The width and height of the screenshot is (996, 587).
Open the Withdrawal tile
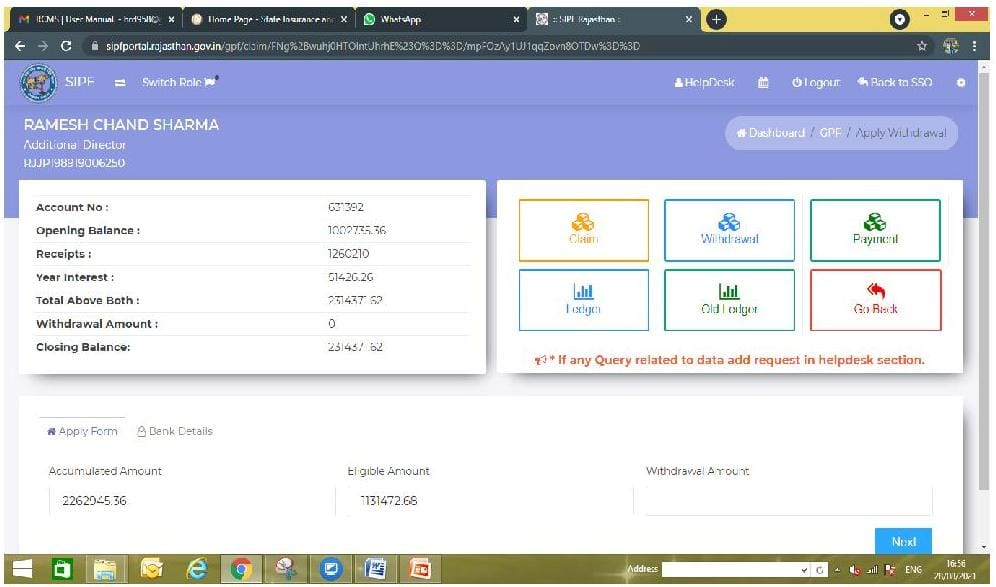click(729, 230)
